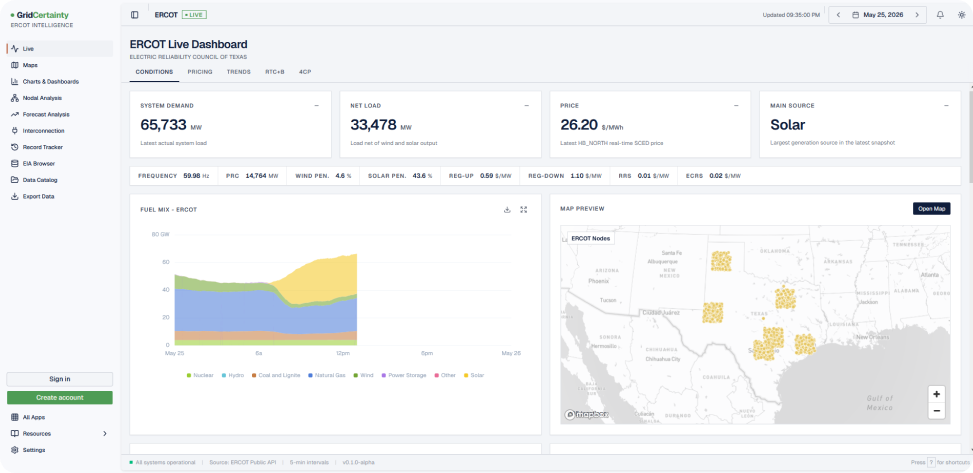Toggle Power Storage legend entry
973x473 pixels.
point(404,376)
